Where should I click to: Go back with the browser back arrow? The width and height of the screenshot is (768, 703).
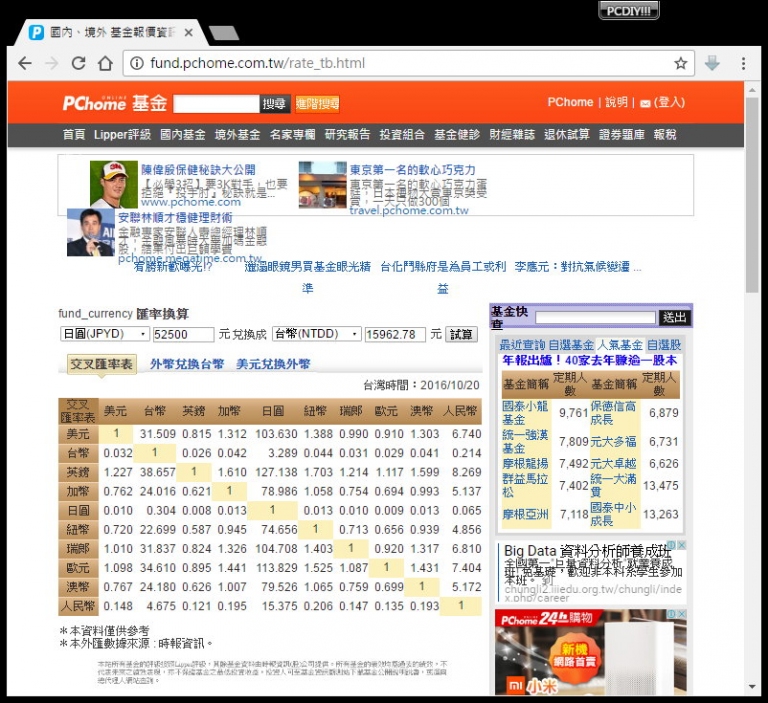point(24,63)
